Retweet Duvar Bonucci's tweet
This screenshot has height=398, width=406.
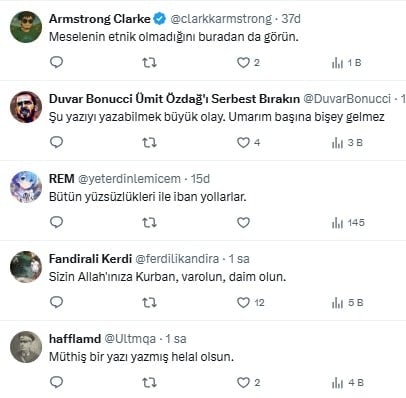(x=149, y=143)
